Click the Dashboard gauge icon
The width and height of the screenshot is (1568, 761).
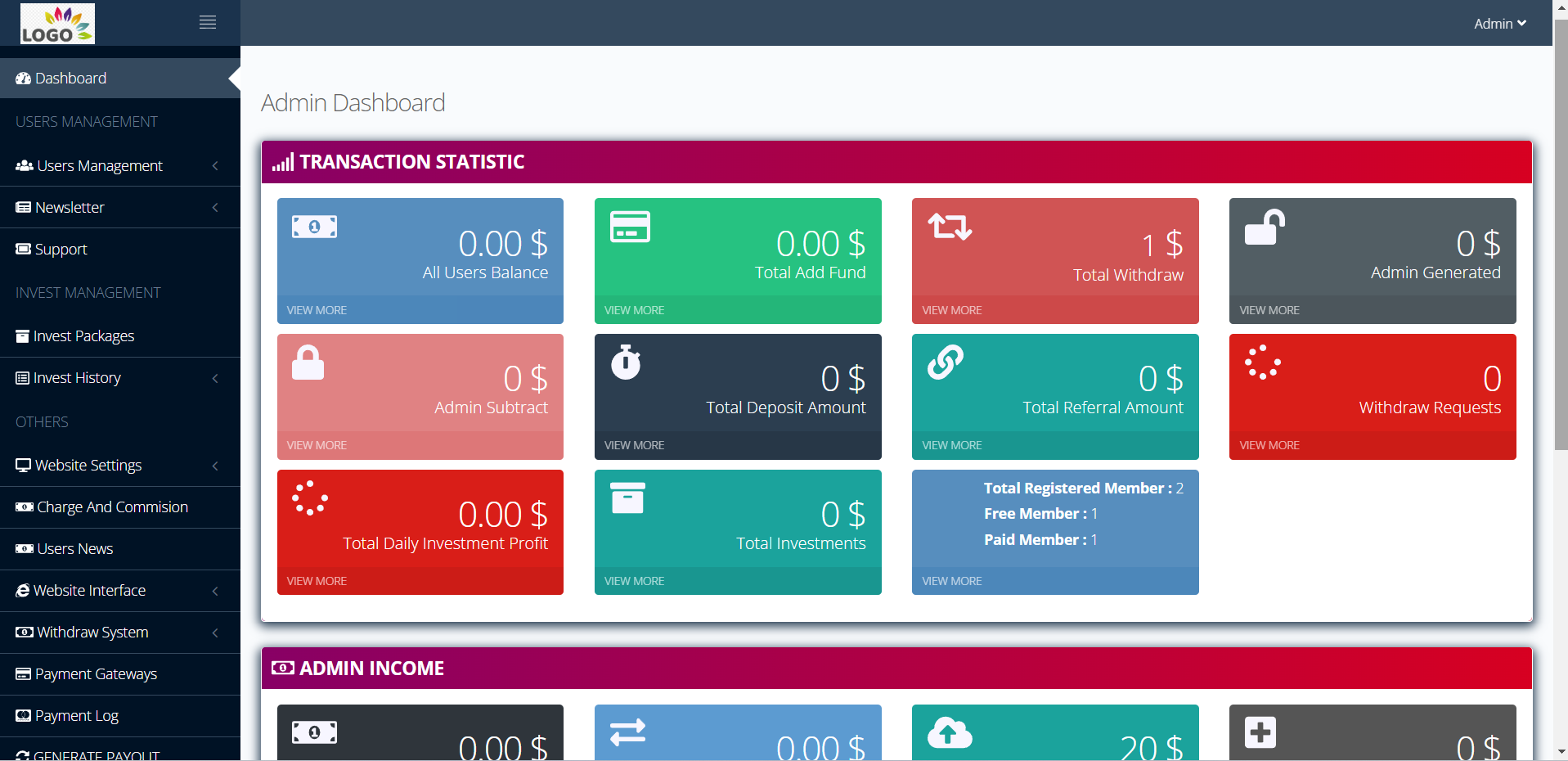point(24,79)
